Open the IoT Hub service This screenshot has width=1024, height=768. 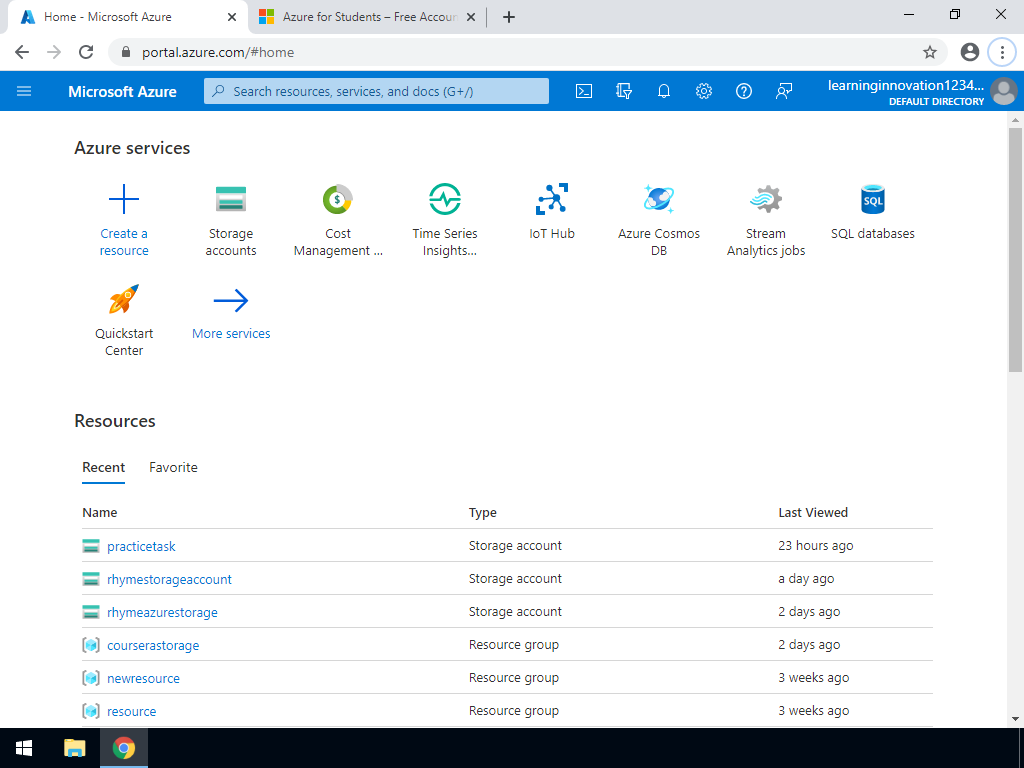[x=552, y=200]
